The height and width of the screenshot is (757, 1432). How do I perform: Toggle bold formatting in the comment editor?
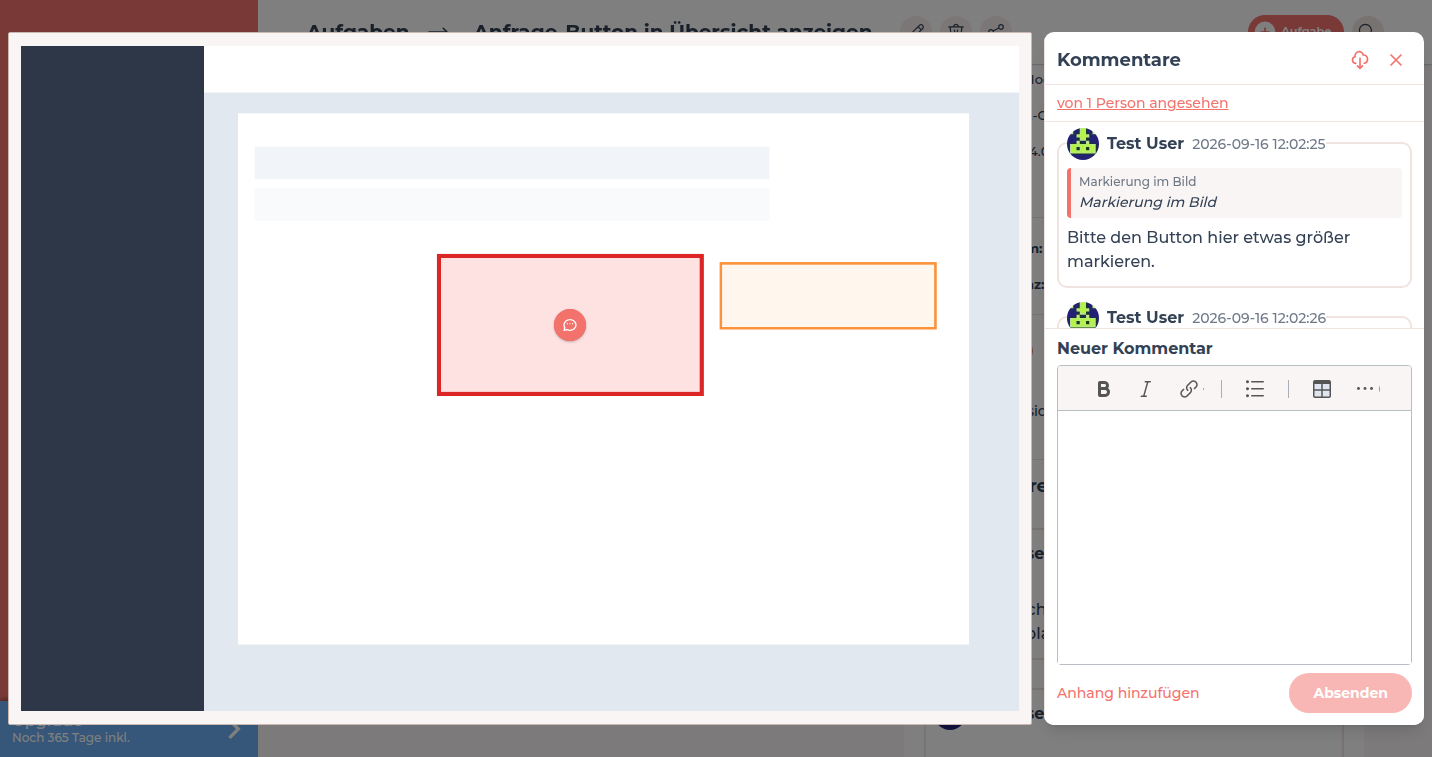[x=1103, y=389]
